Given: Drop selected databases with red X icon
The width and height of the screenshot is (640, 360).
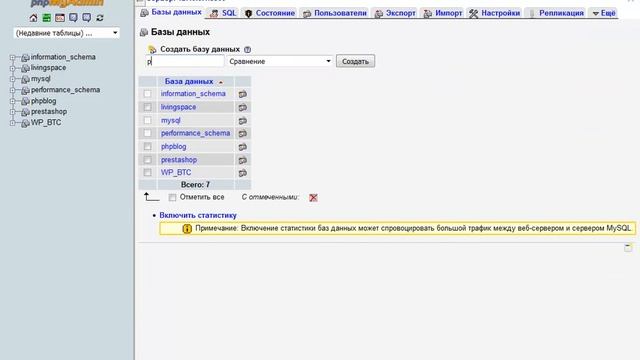Looking at the screenshot, I should pos(313,198).
